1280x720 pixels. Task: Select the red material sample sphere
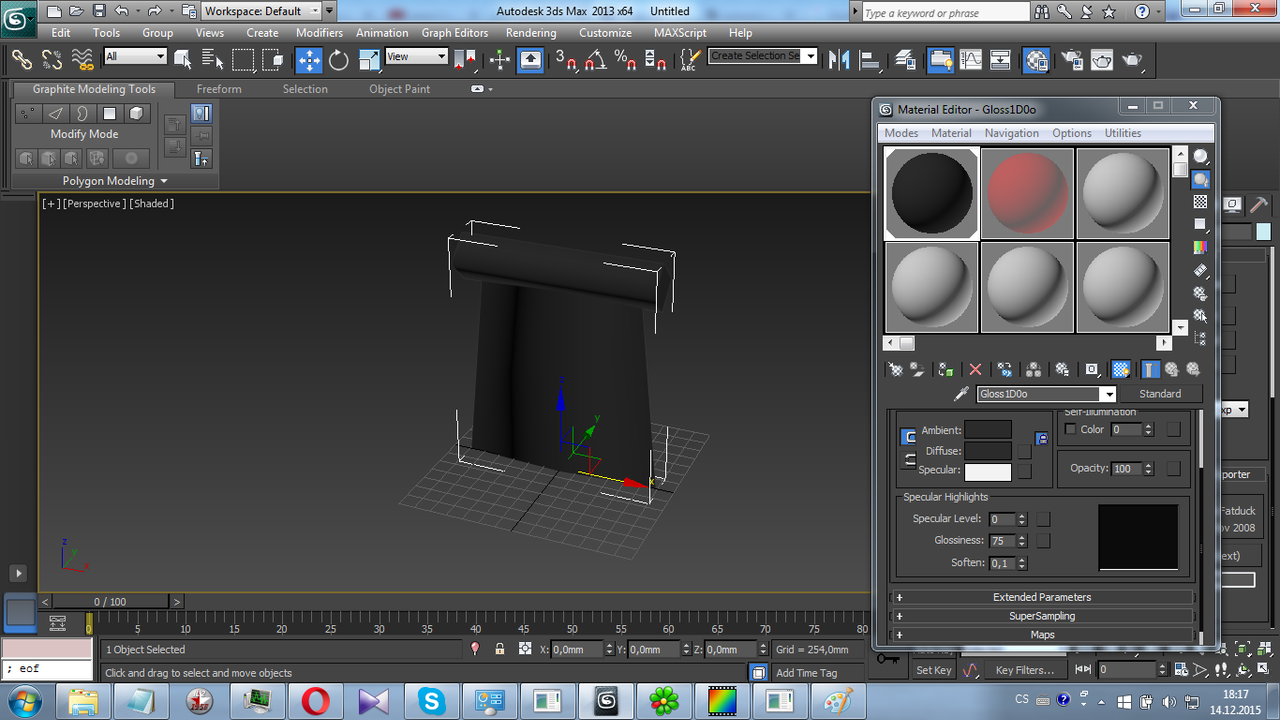(x=1027, y=194)
